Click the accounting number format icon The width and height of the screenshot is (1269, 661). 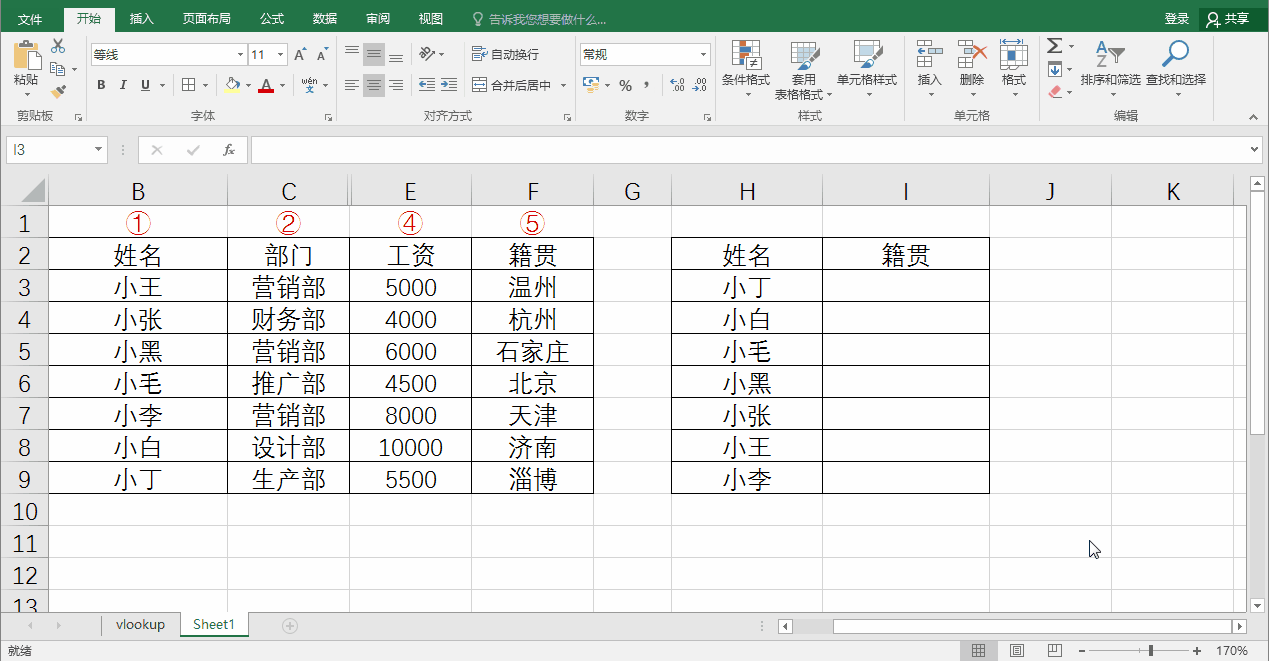pyautogui.click(x=590, y=86)
